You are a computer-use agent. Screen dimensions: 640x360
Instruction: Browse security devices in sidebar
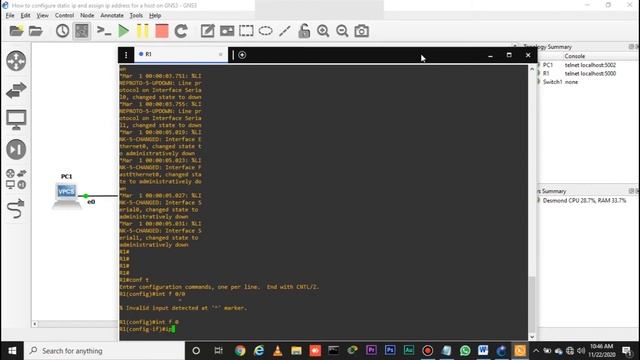coord(16,149)
